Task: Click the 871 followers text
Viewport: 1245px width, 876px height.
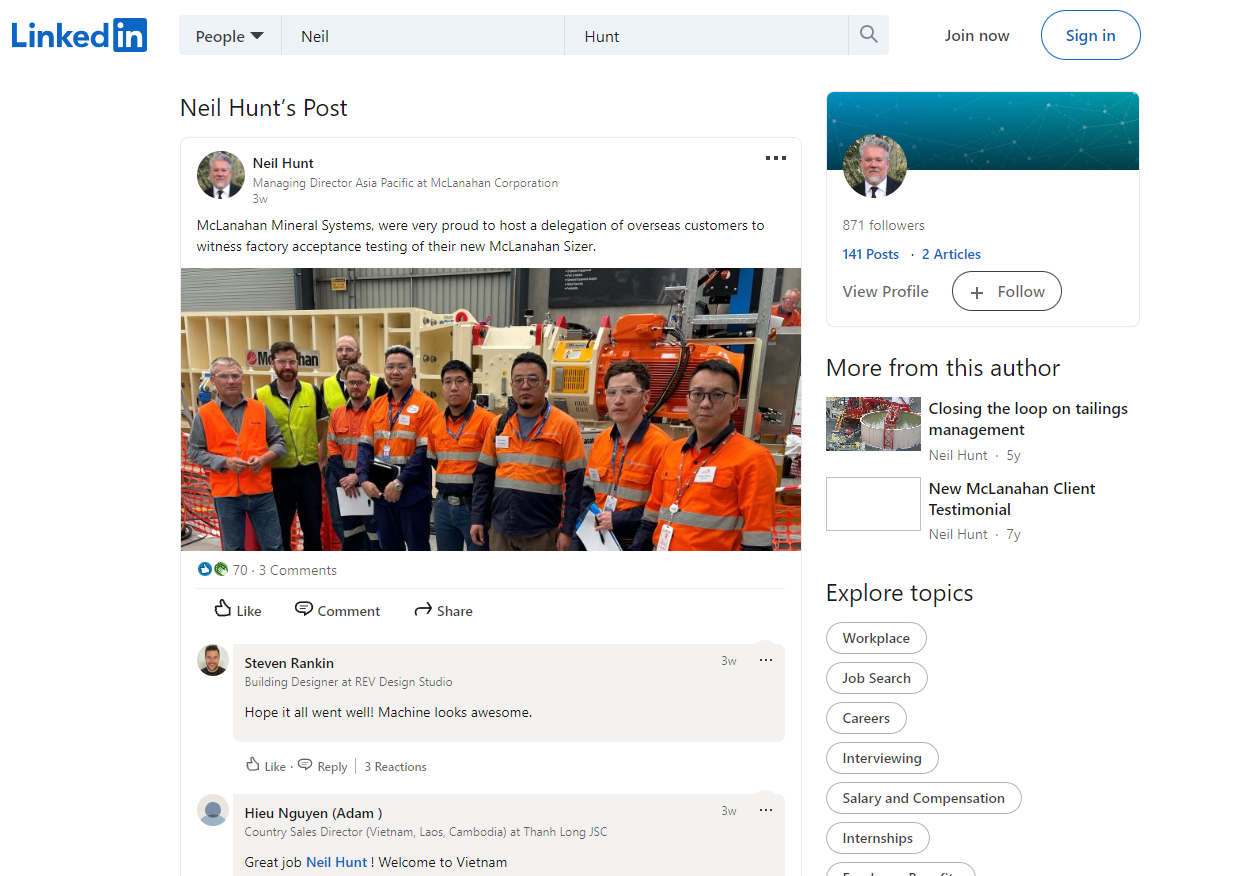Action: point(884,225)
